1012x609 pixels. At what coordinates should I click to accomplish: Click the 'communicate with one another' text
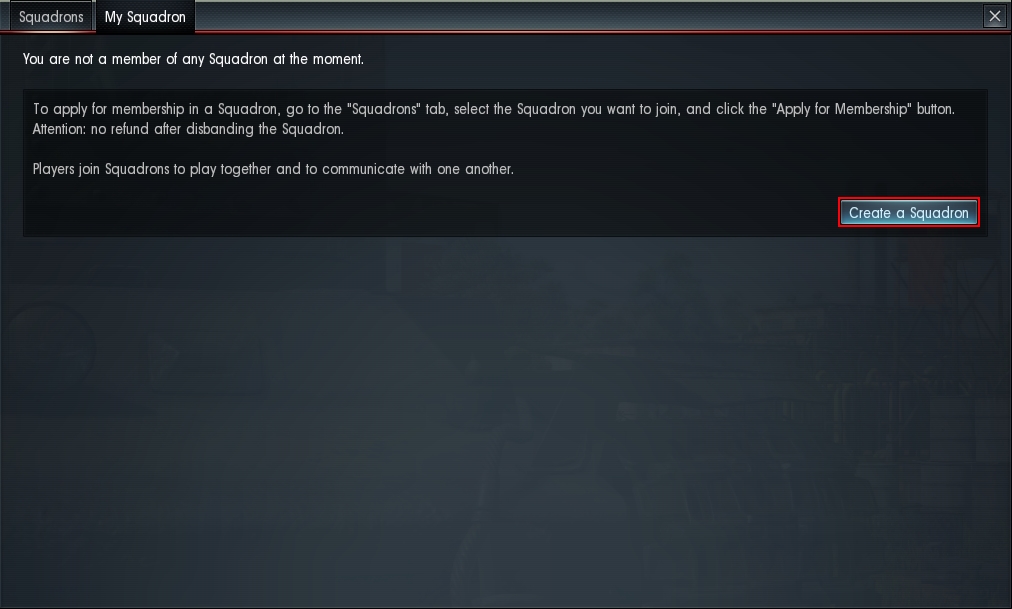(x=418, y=169)
